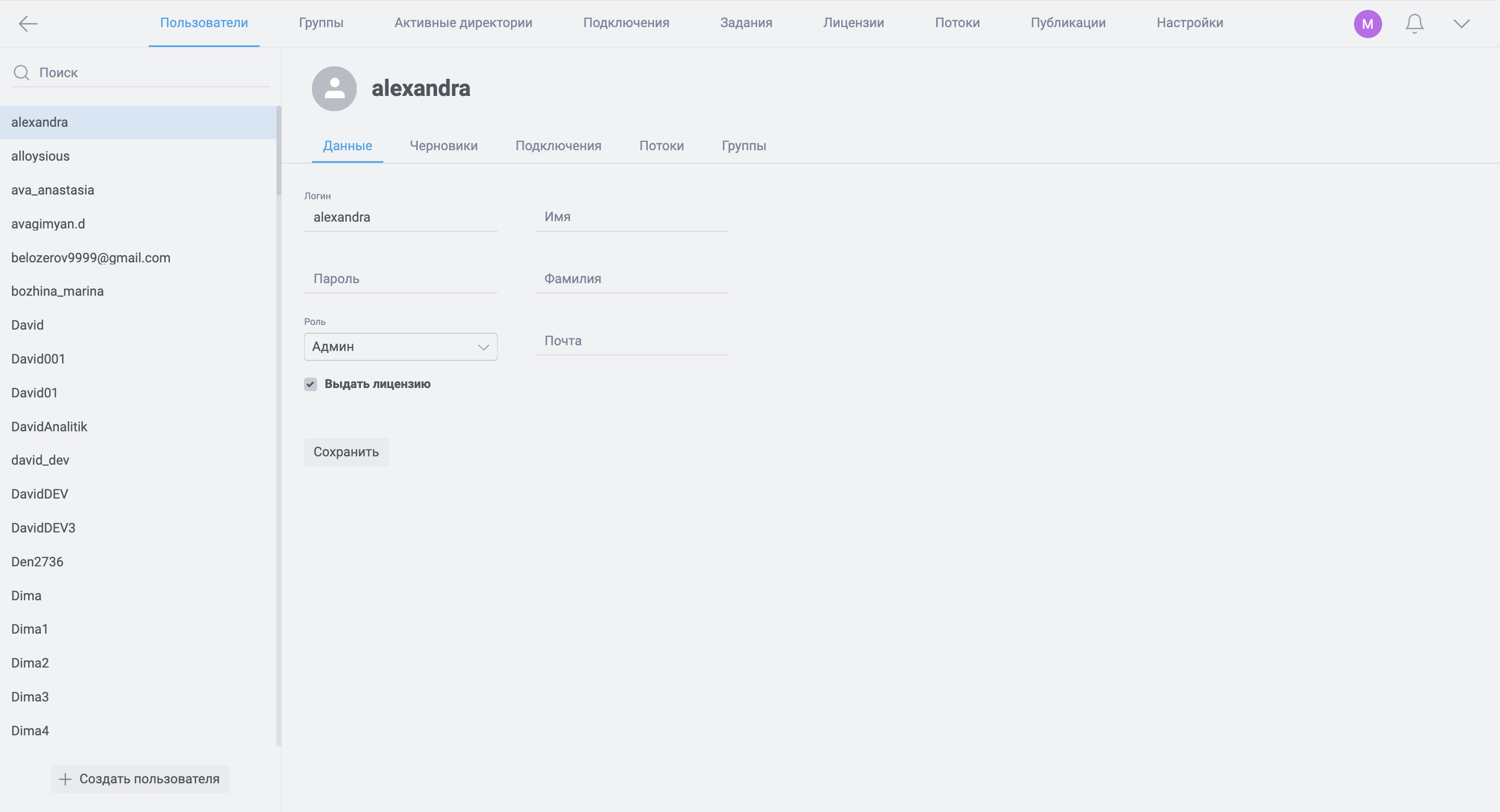Select user DavidAnalitik in the list
The image size is (1500, 812).
pos(50,427)
